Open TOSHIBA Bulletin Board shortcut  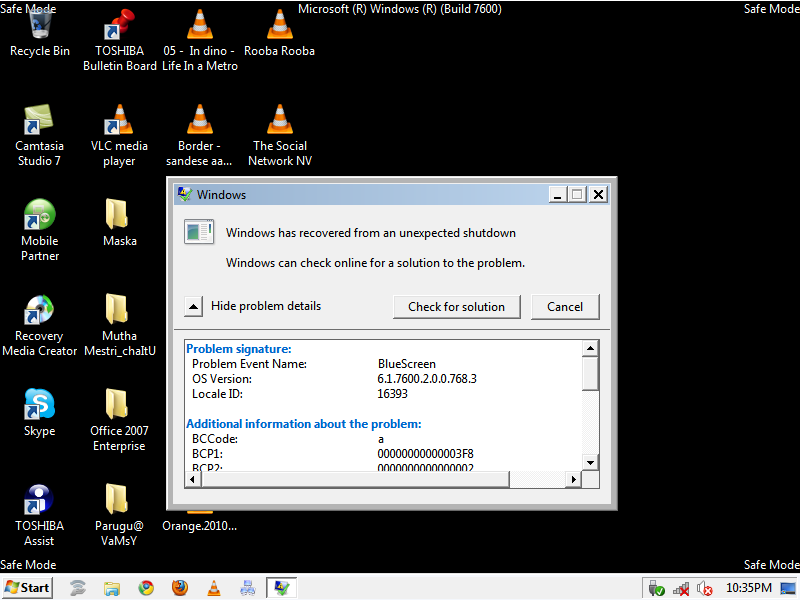tap(119, 41)
